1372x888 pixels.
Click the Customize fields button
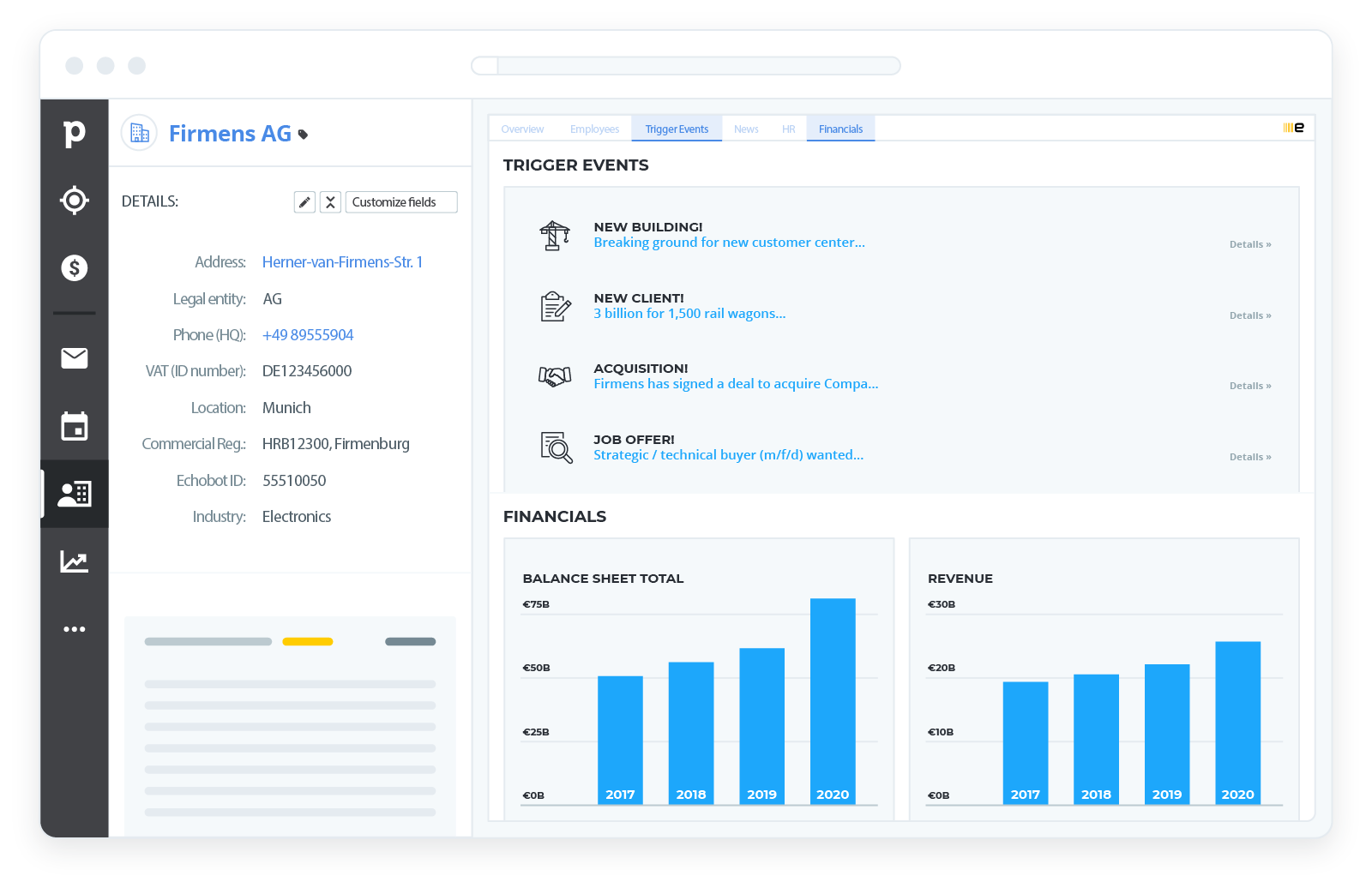point(400,201)
